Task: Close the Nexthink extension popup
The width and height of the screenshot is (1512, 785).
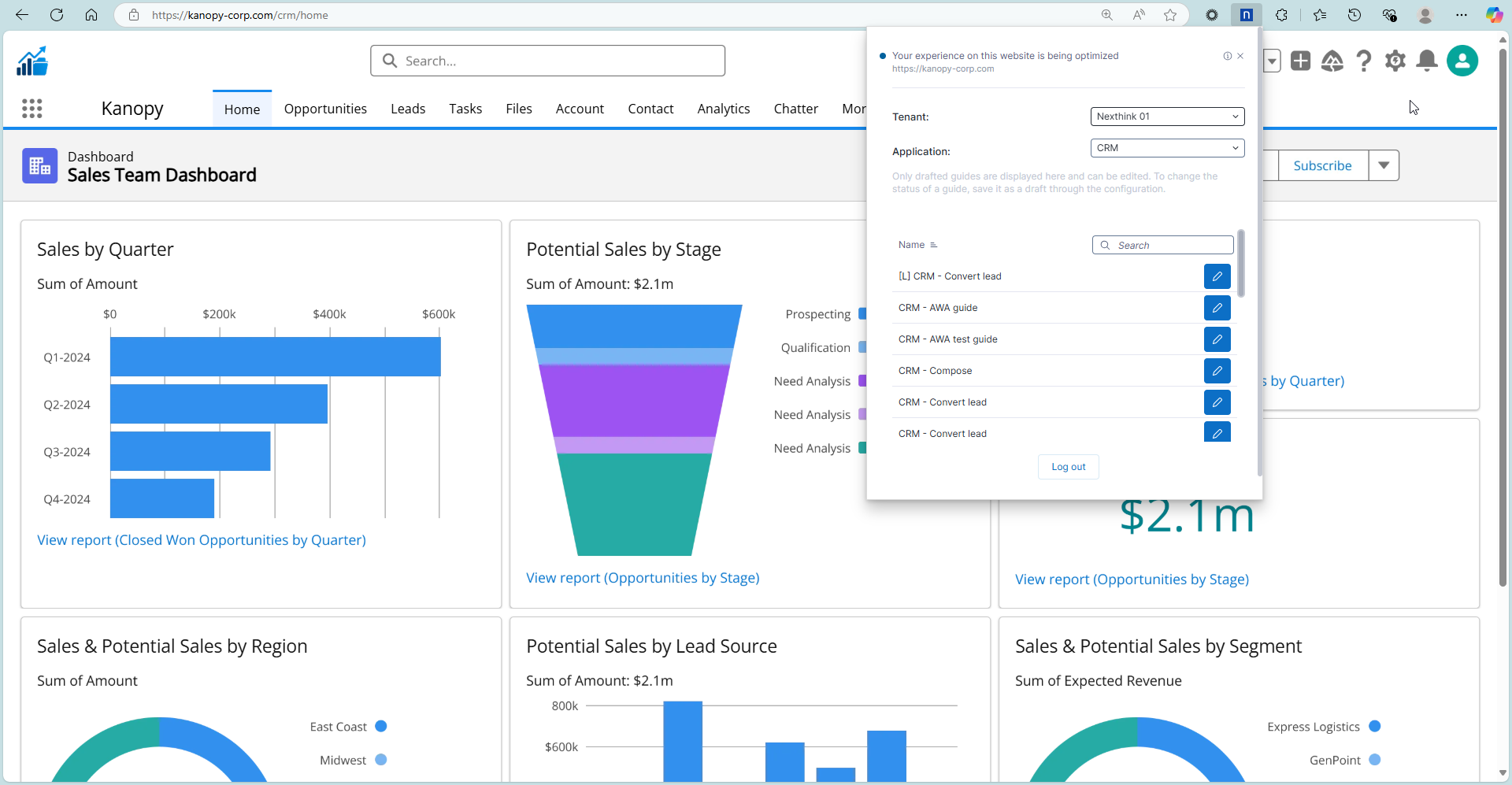Action: coord(1240,56)
